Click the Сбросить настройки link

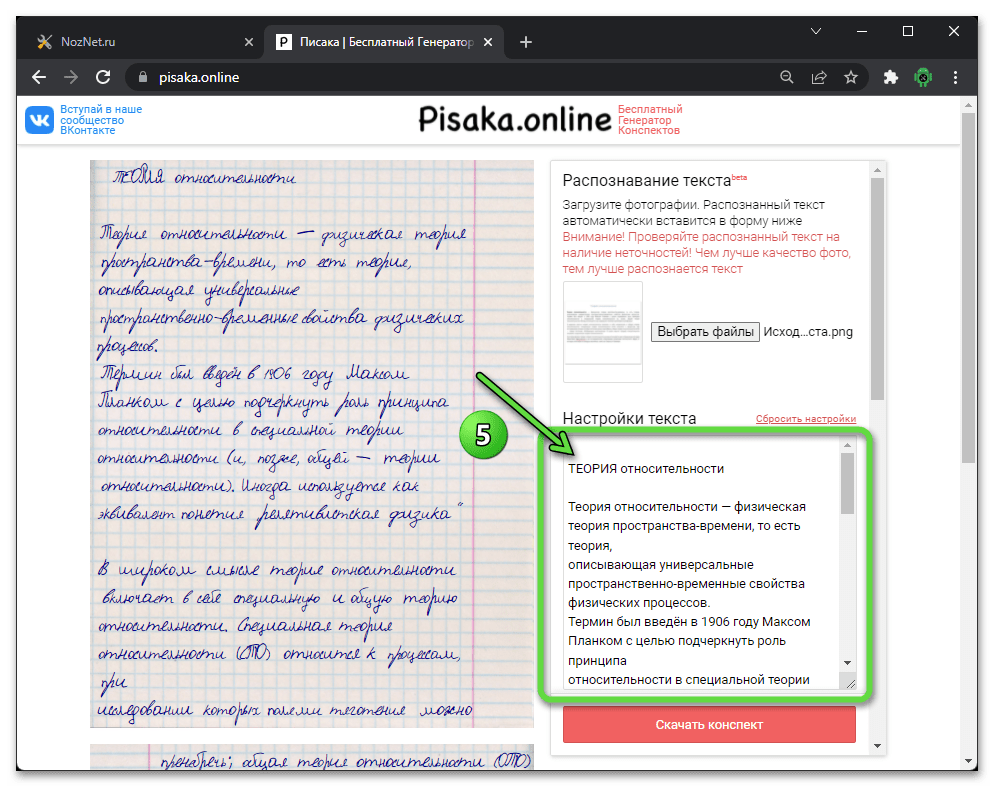point(805,419)
